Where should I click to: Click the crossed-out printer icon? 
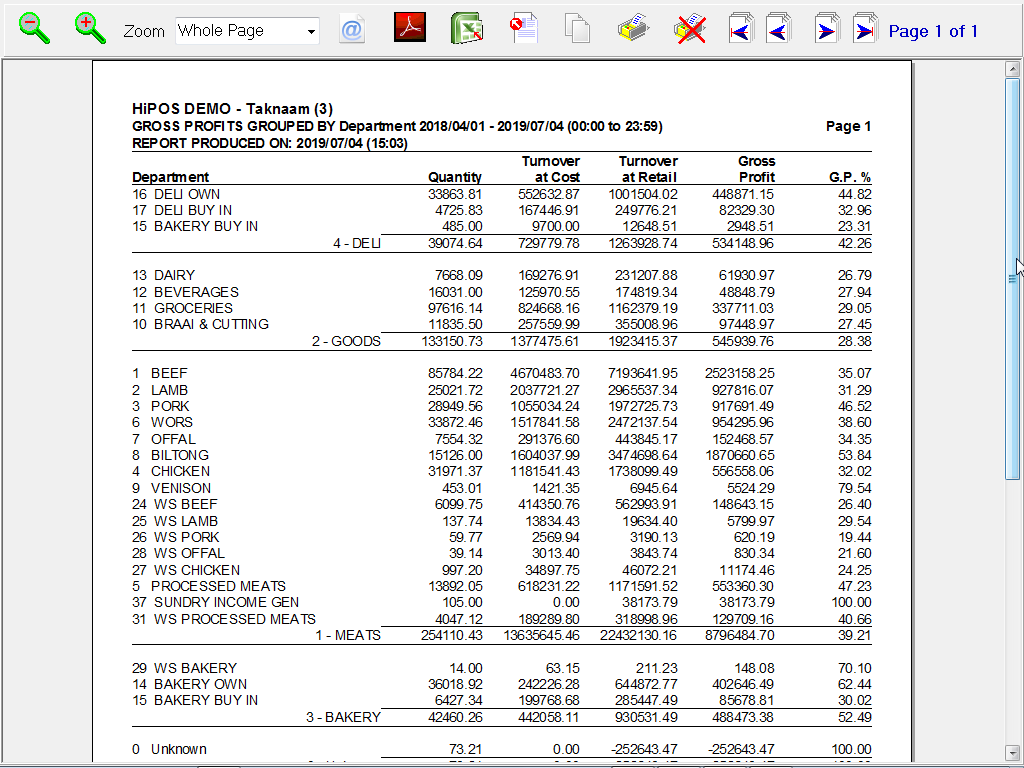690,28
